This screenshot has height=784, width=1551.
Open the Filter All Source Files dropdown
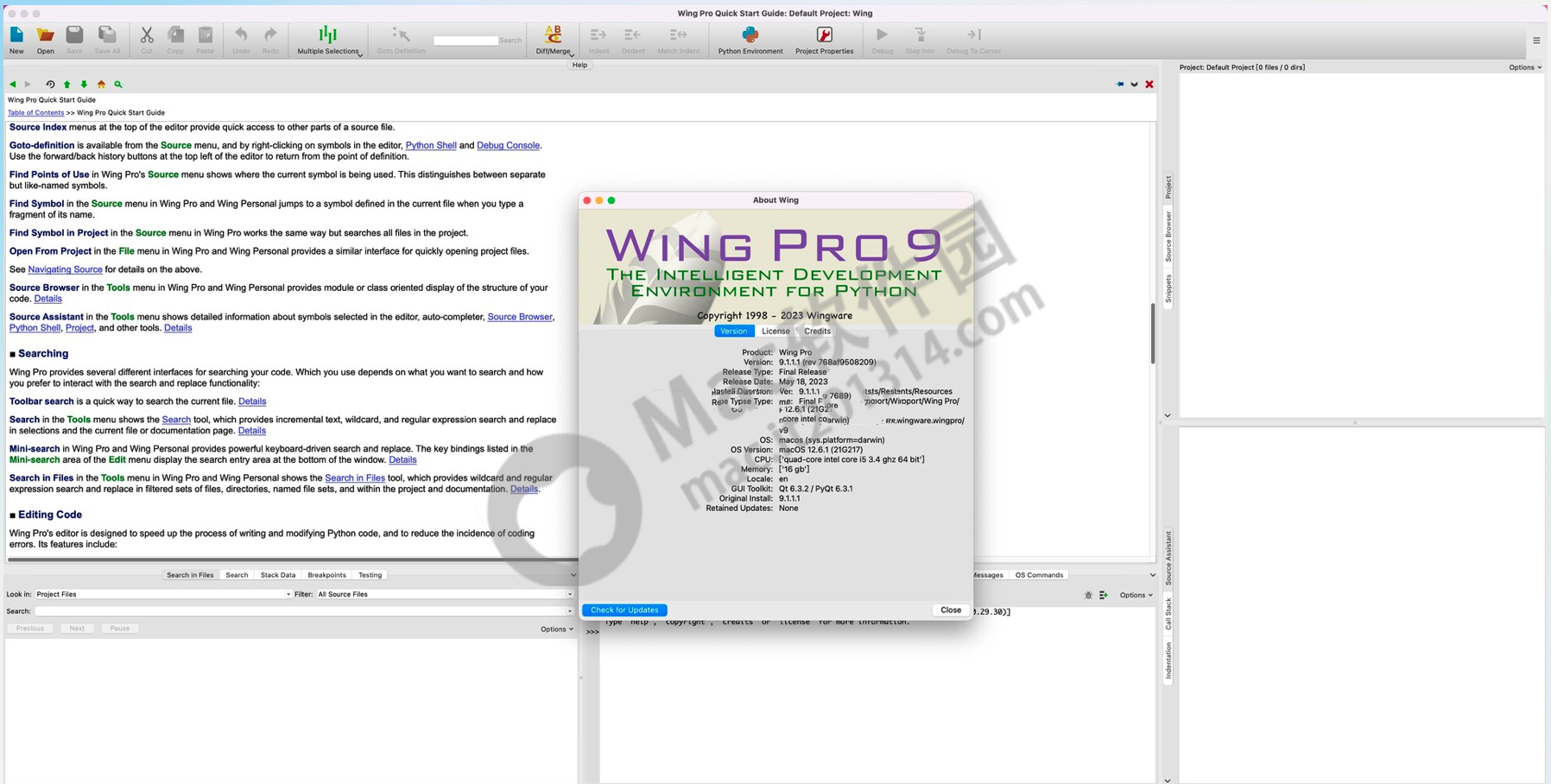pos(445,594)
